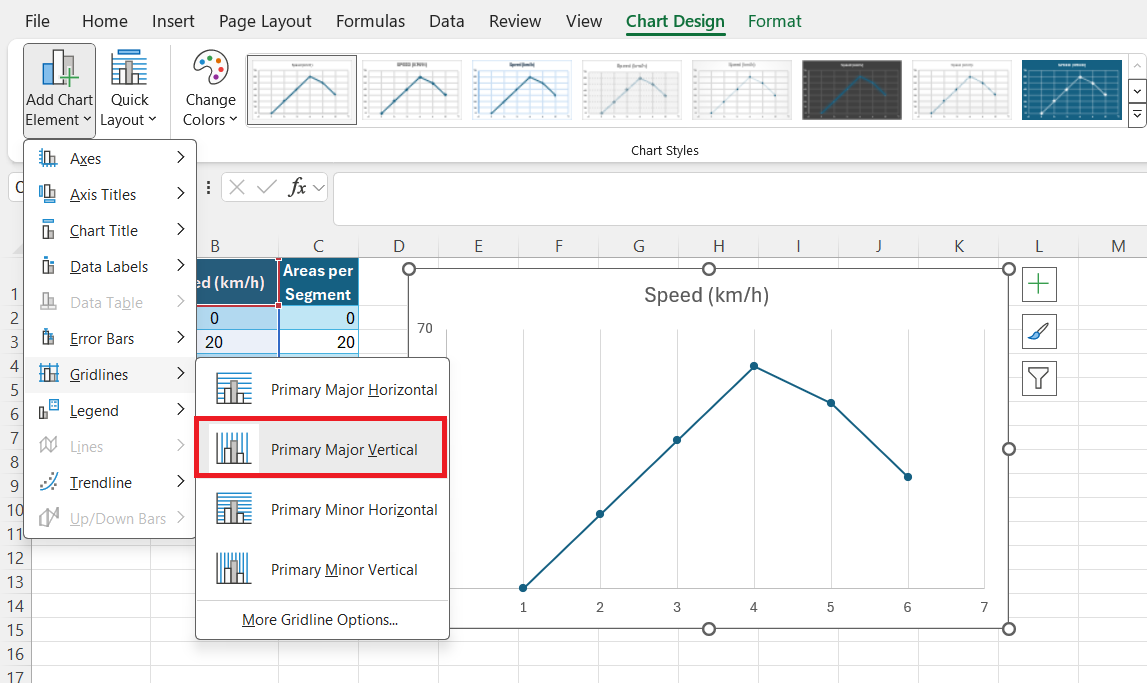The height and width of the screenshot is (683, 1147).
Task: Open More Gridline Options
Action: click(320, 619)
